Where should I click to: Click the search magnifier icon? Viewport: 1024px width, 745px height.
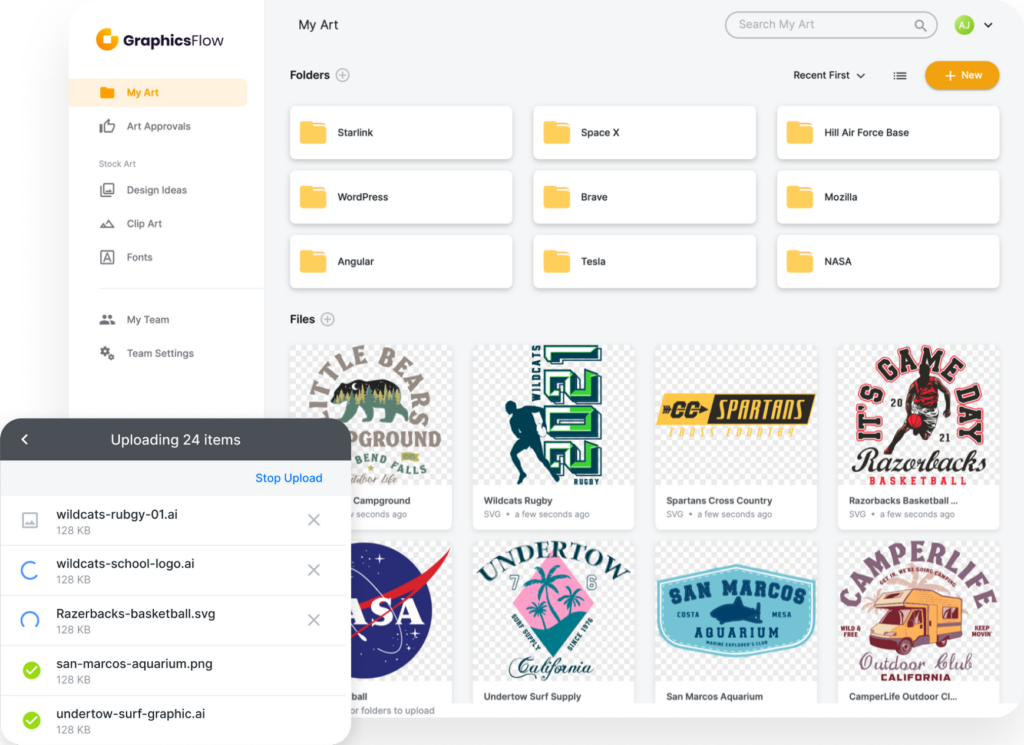tap(920, 25)
